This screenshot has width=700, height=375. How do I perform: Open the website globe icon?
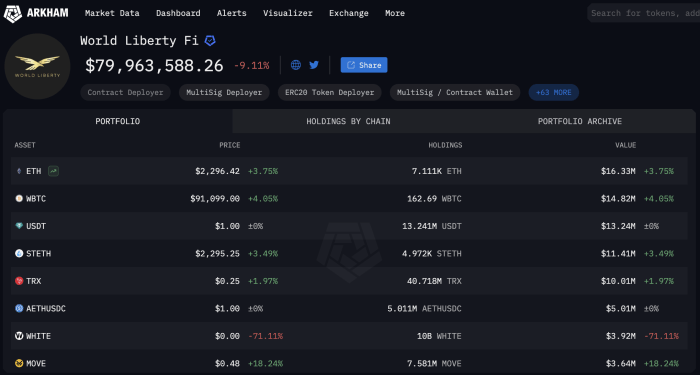(x=296, y=65)
